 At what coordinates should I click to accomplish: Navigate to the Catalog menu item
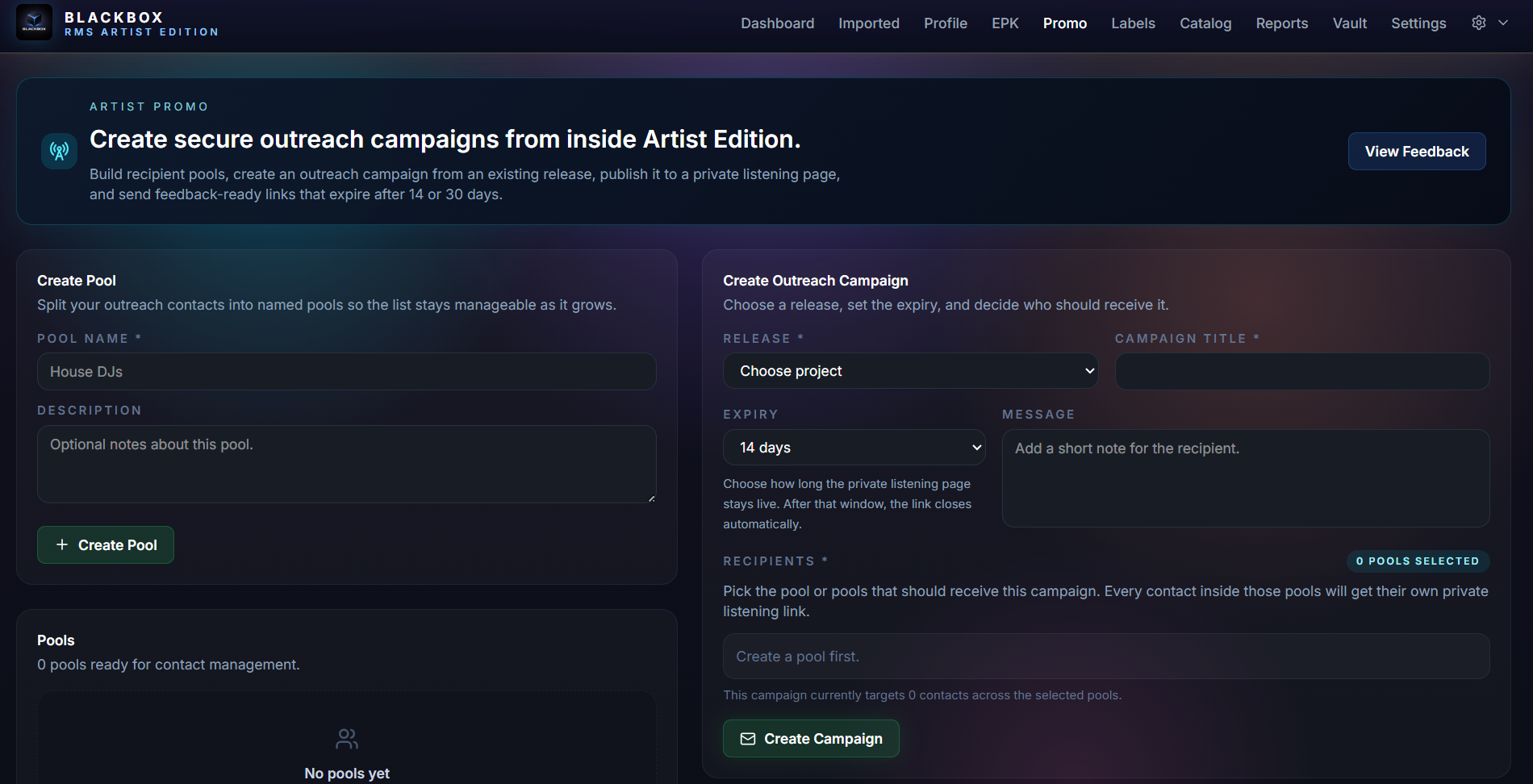pyautogui.click(x=1205, y=23)
